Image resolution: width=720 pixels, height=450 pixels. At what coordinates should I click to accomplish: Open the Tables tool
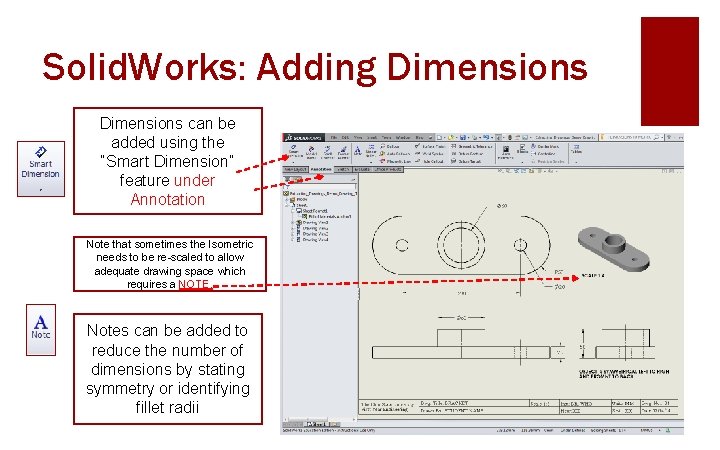point(576,149)
